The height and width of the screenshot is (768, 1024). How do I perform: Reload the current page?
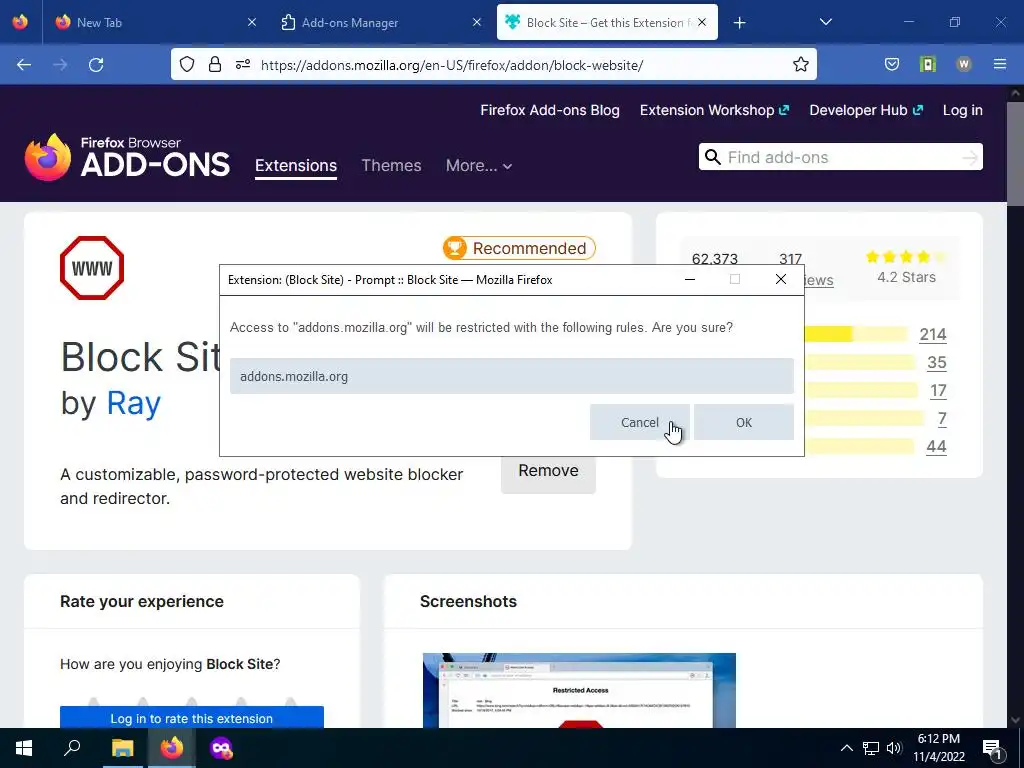tap(96, 65)
